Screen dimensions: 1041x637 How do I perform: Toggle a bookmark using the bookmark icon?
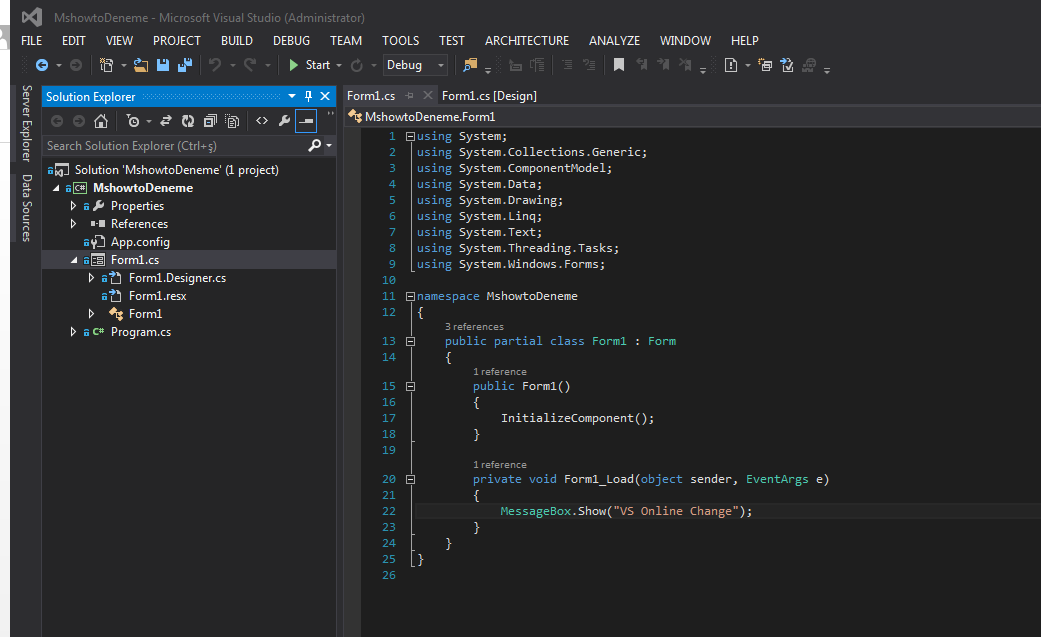tap(619, 65)
